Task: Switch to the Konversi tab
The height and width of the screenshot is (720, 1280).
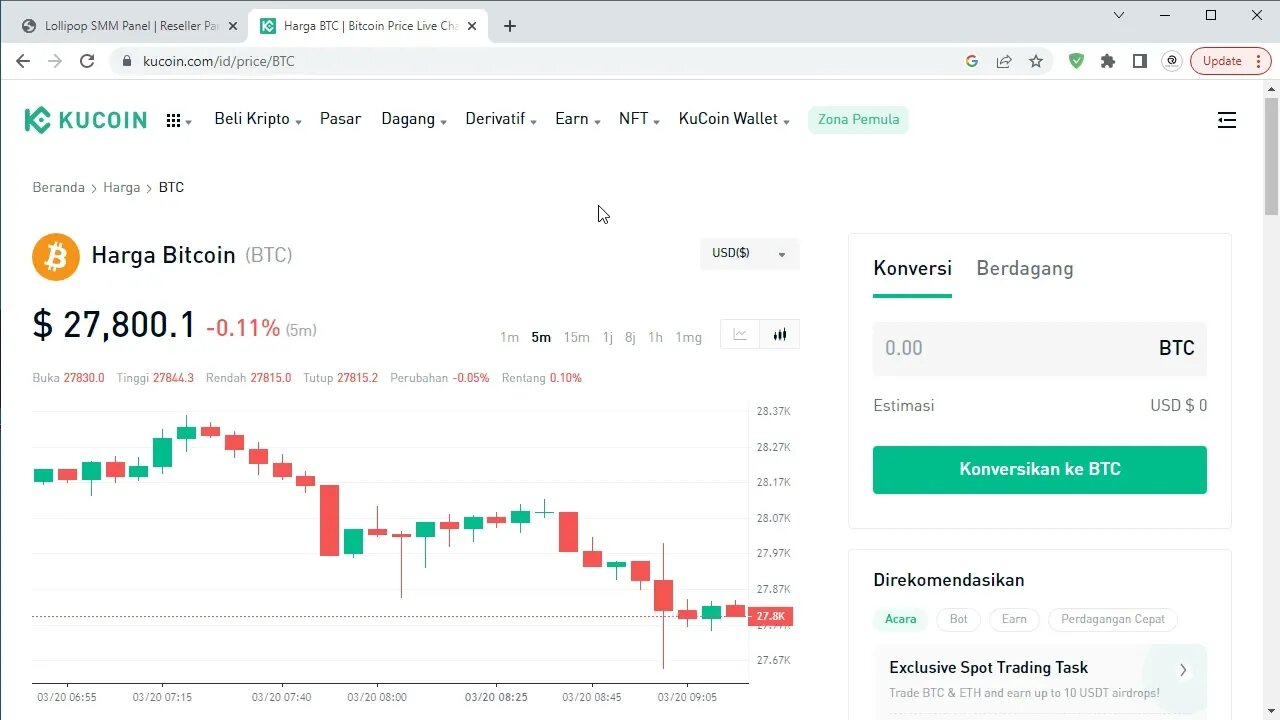Action: click(912, 268)
